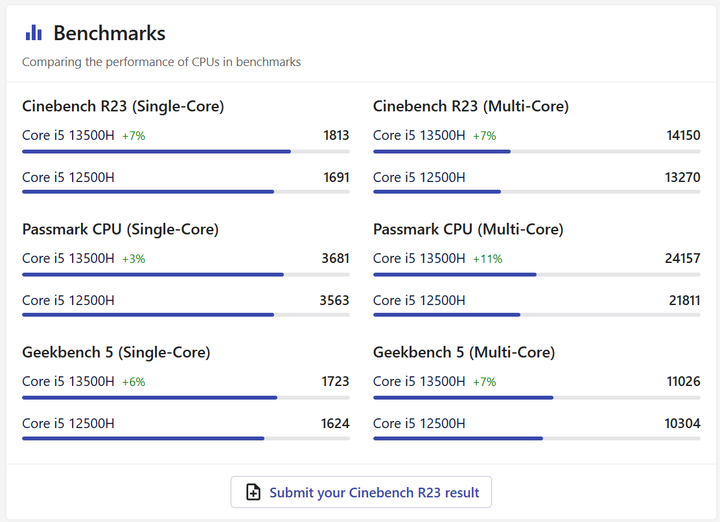Click the +11% Passmark multi-core badge
Screen dimensions: 720x522
(x=488, y=259)
